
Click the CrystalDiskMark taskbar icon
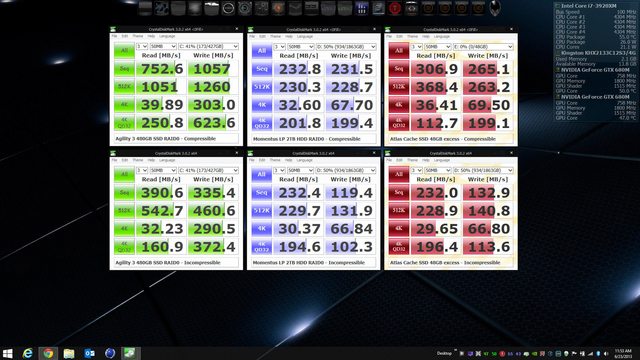pos(130,353)
